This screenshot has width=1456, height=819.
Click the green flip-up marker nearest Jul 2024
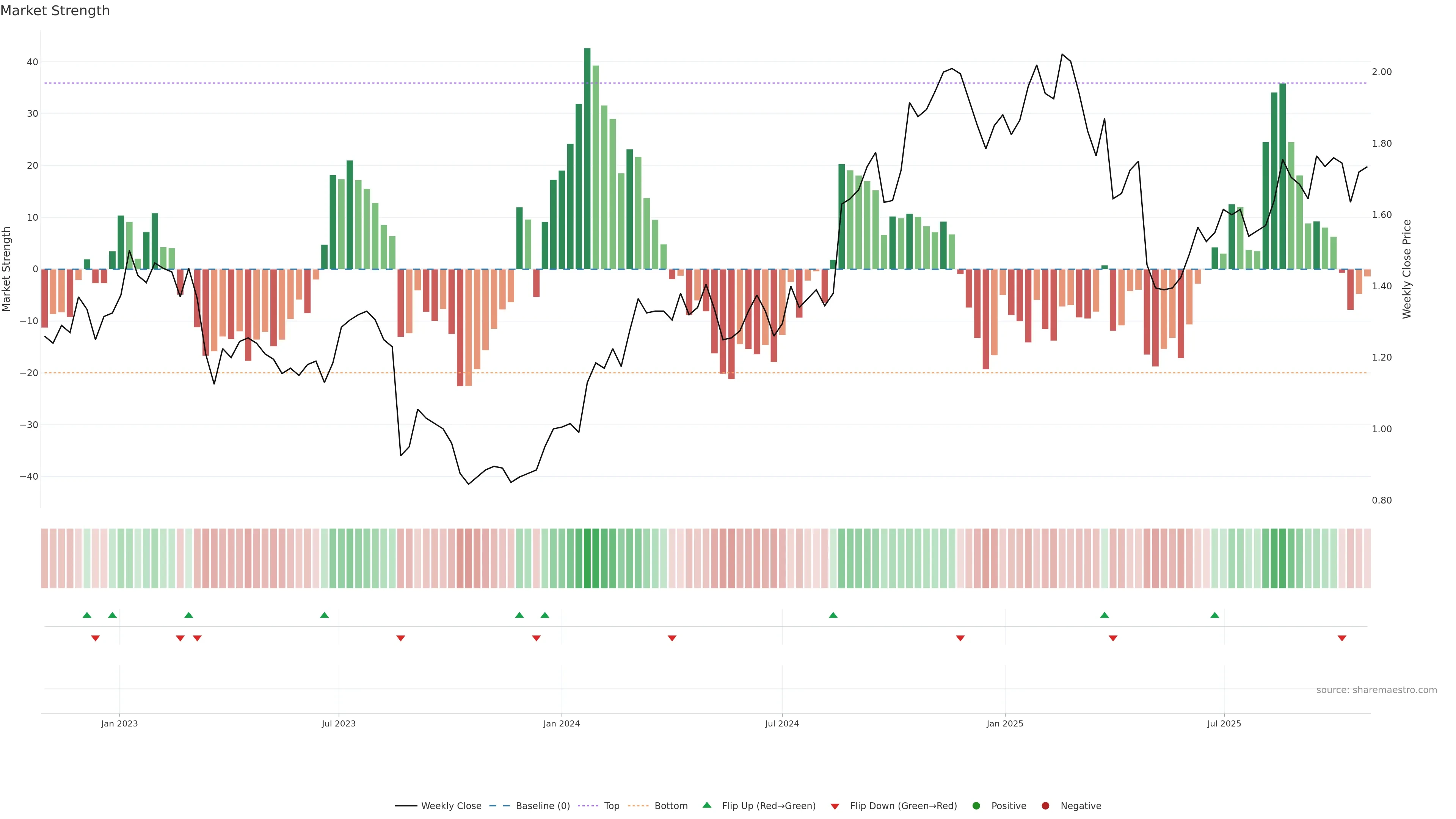pos(833,615)
